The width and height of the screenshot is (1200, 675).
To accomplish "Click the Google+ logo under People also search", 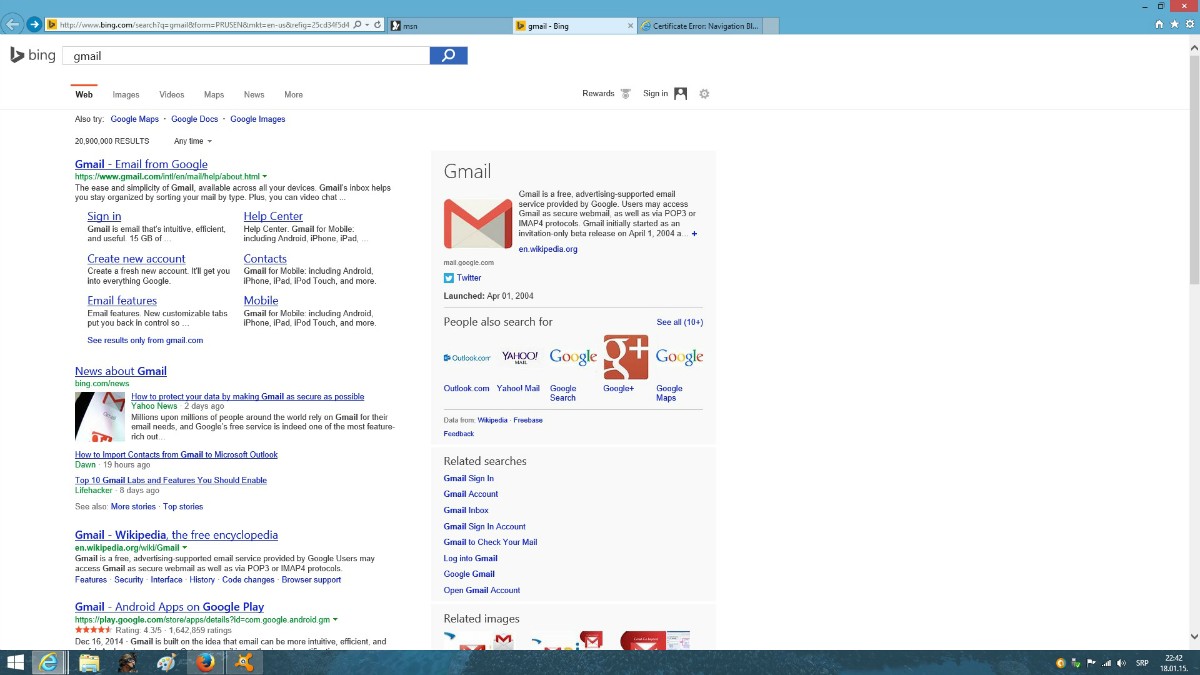I will pos(625,357).
